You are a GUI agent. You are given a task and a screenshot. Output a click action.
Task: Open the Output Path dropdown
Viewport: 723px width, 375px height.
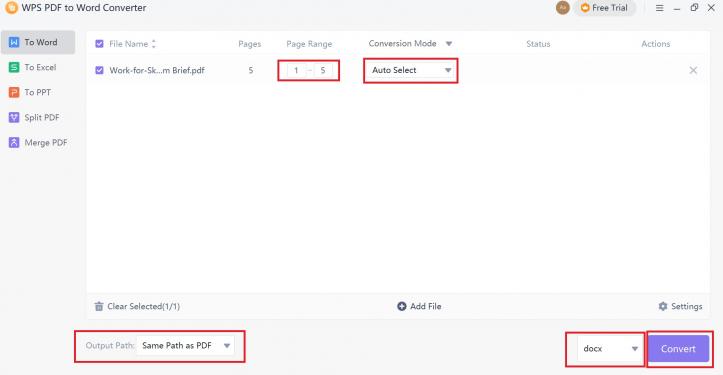click(x=185, y=345)
